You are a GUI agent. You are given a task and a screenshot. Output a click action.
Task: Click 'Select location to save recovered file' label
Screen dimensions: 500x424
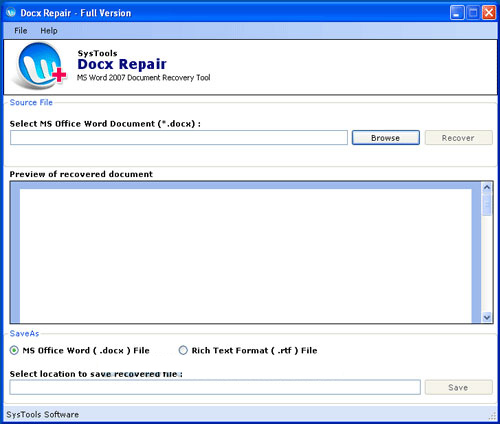(96, 374)
